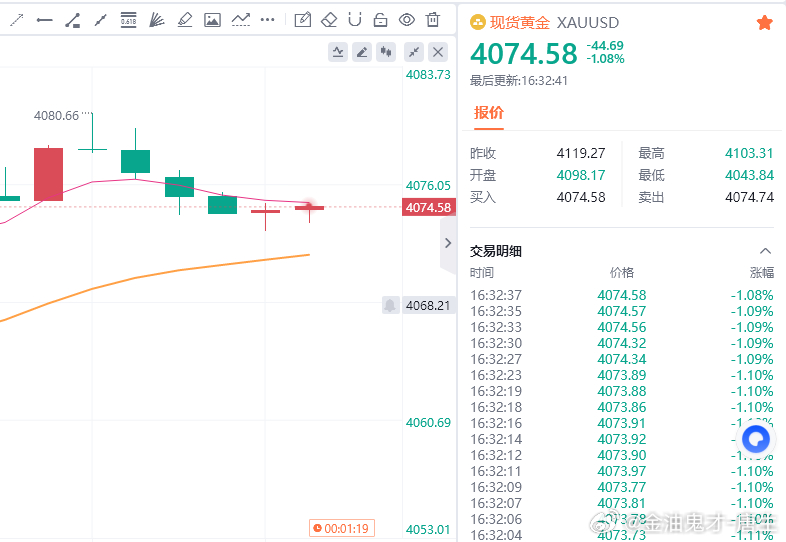The width and height of the screenshot is (786, 542).
Task: Click the axis label 4083.73
Action: (x=429, y=75)
